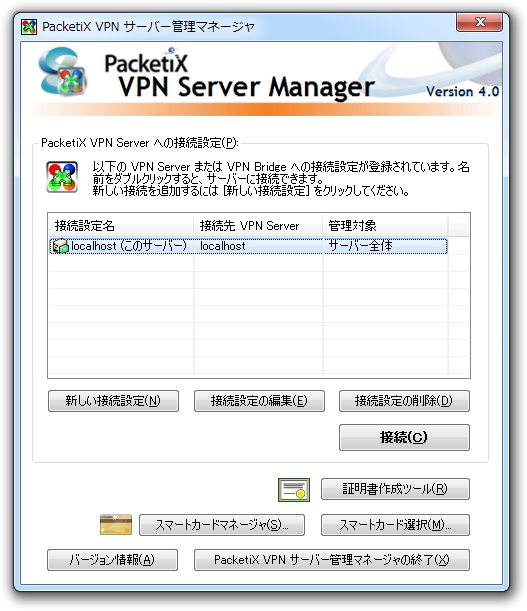Click the connection settings description icon
Image resolution: width=527 pixels, height=611 pixels.
coord(62,177)
